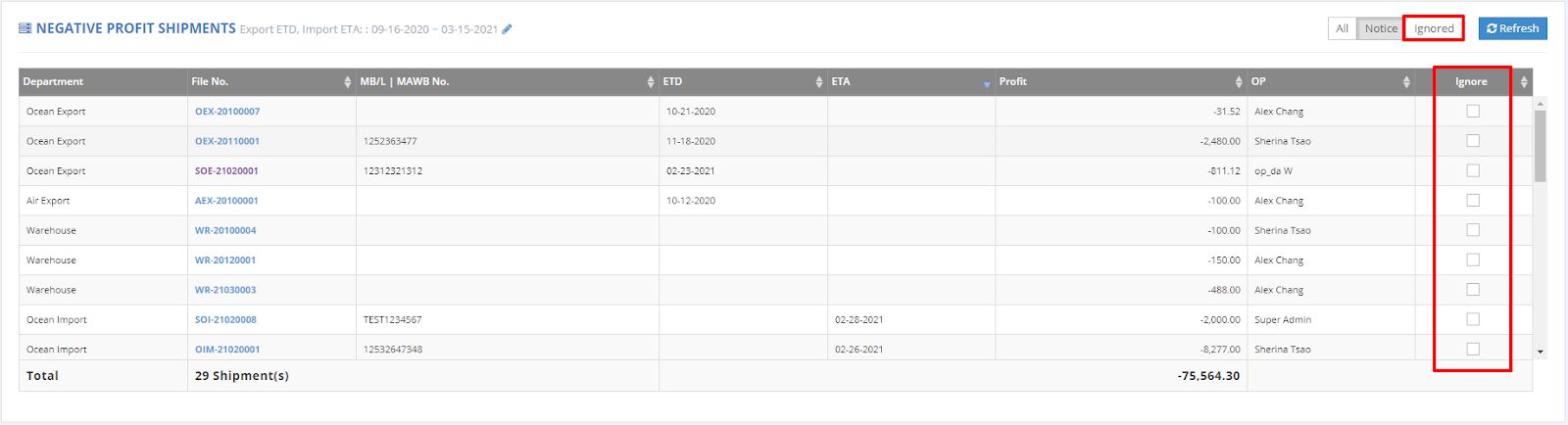Screen dimensions: 1568x425
Task: Tick Ignore checkbox for AEX-20100001 row
Action: [1473, 201]
